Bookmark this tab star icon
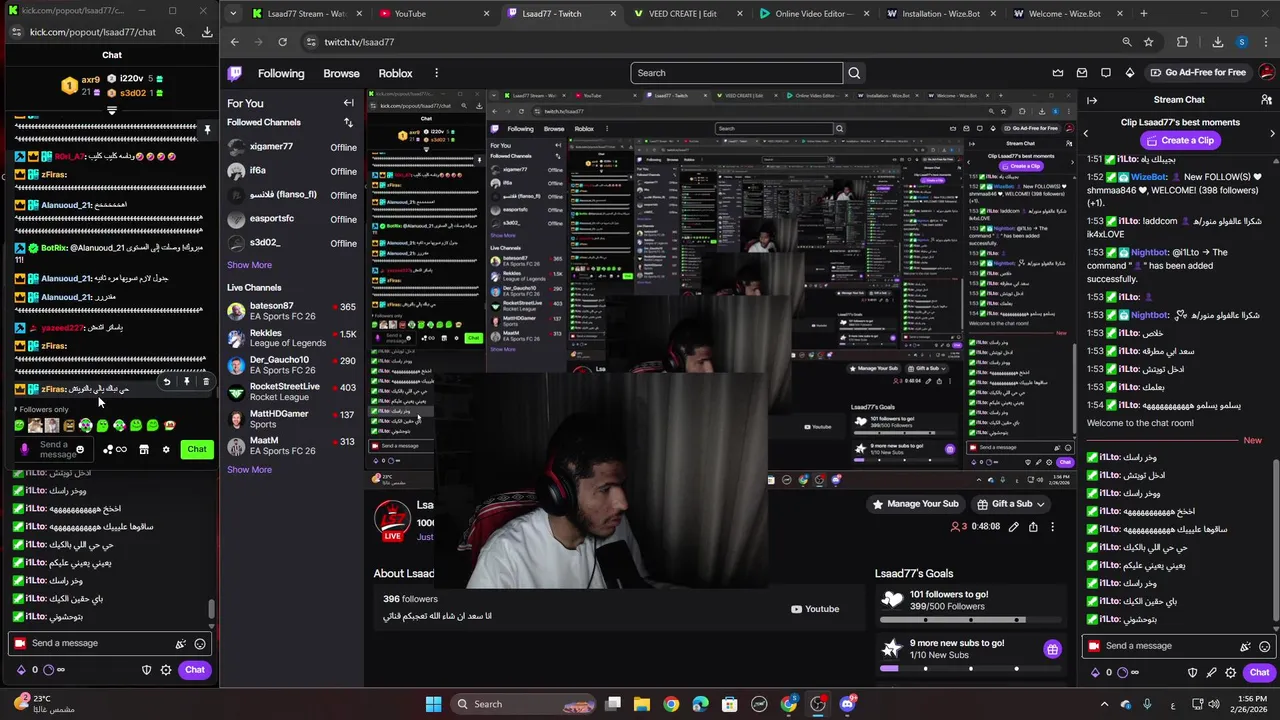1280x720 pixels. [x=1149, y=42]
